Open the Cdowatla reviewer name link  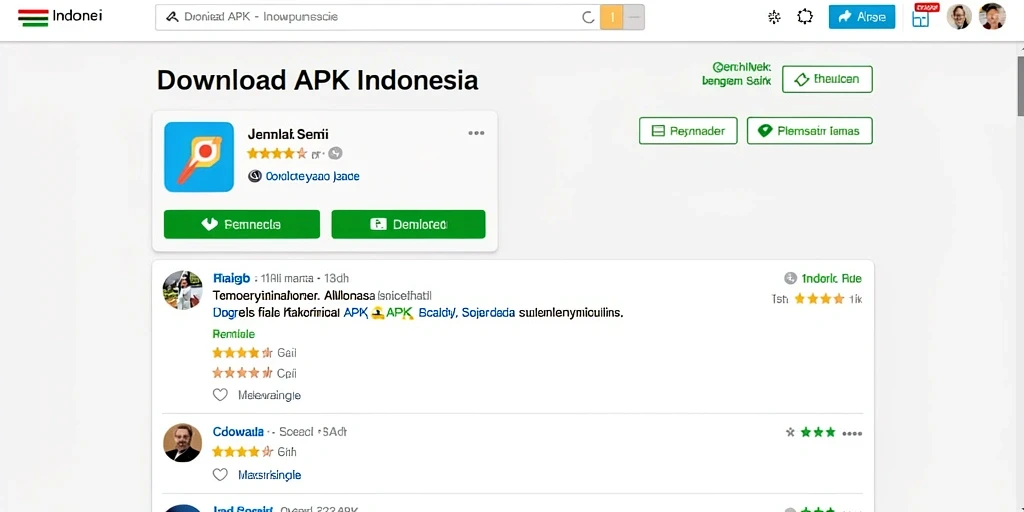click(x=238, y=432)
